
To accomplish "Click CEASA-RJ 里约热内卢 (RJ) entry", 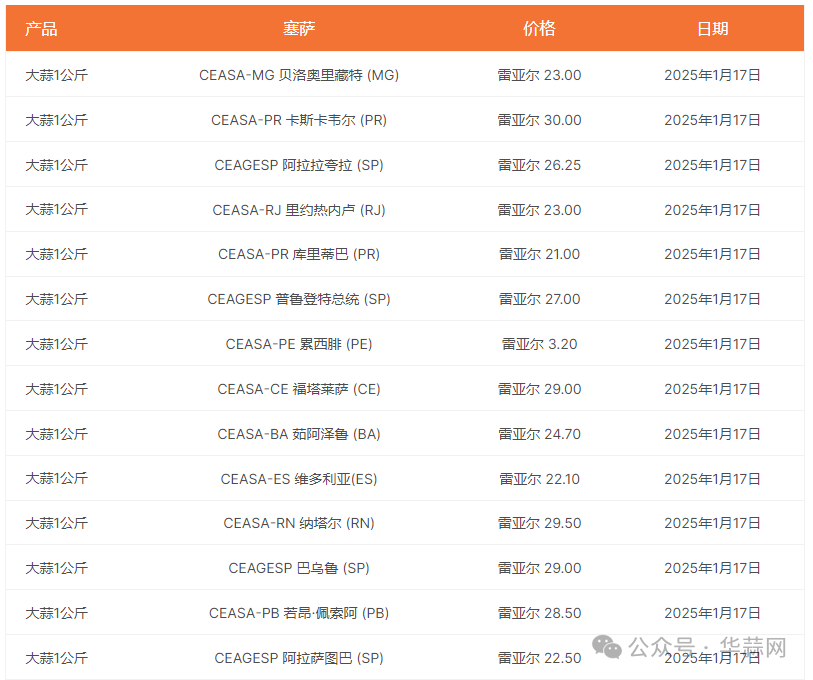I will click(x=299, y=210).
